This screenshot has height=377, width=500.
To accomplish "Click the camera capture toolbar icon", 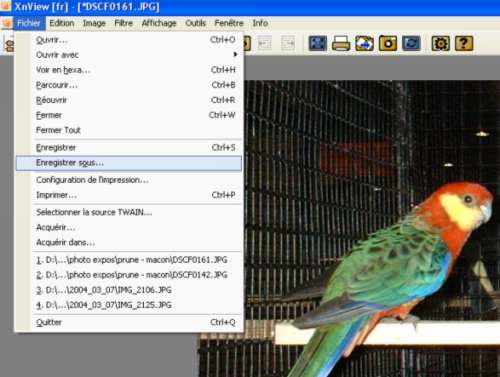I will 388,43.
